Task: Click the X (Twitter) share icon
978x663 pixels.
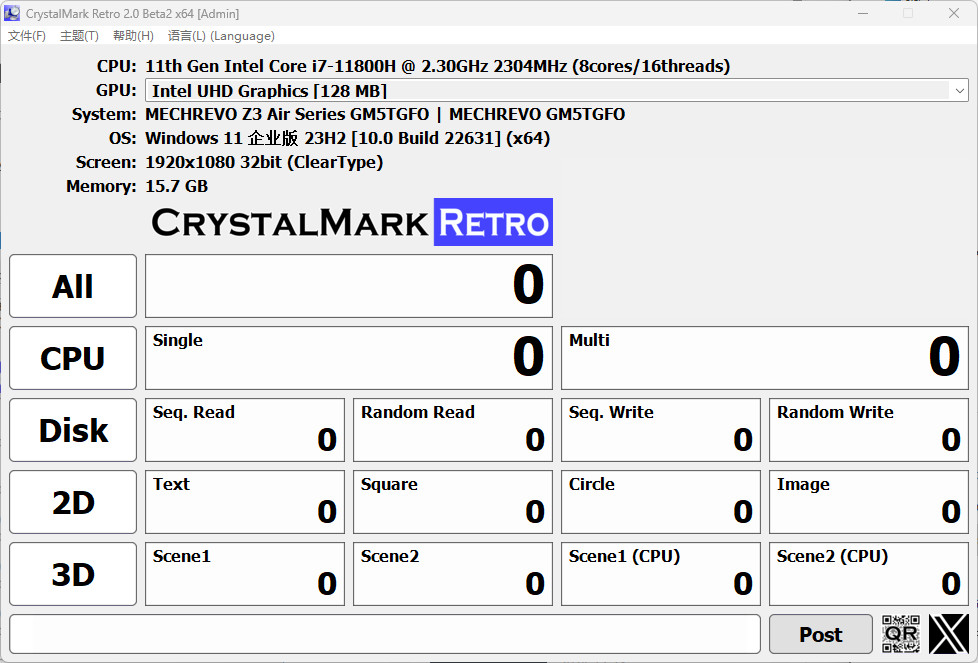Action: click(949, 634)
